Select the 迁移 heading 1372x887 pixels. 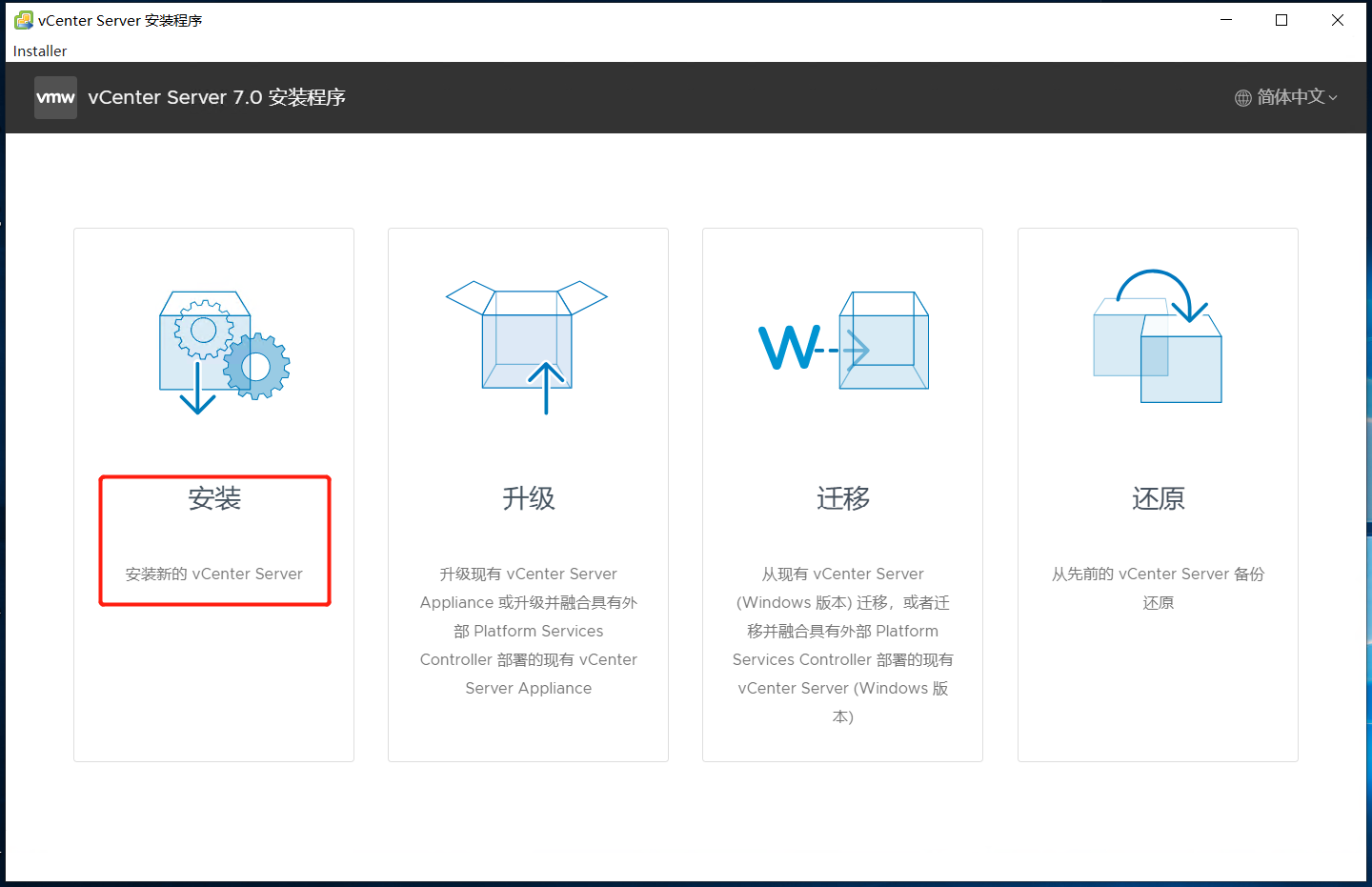[x=843, y=498]
